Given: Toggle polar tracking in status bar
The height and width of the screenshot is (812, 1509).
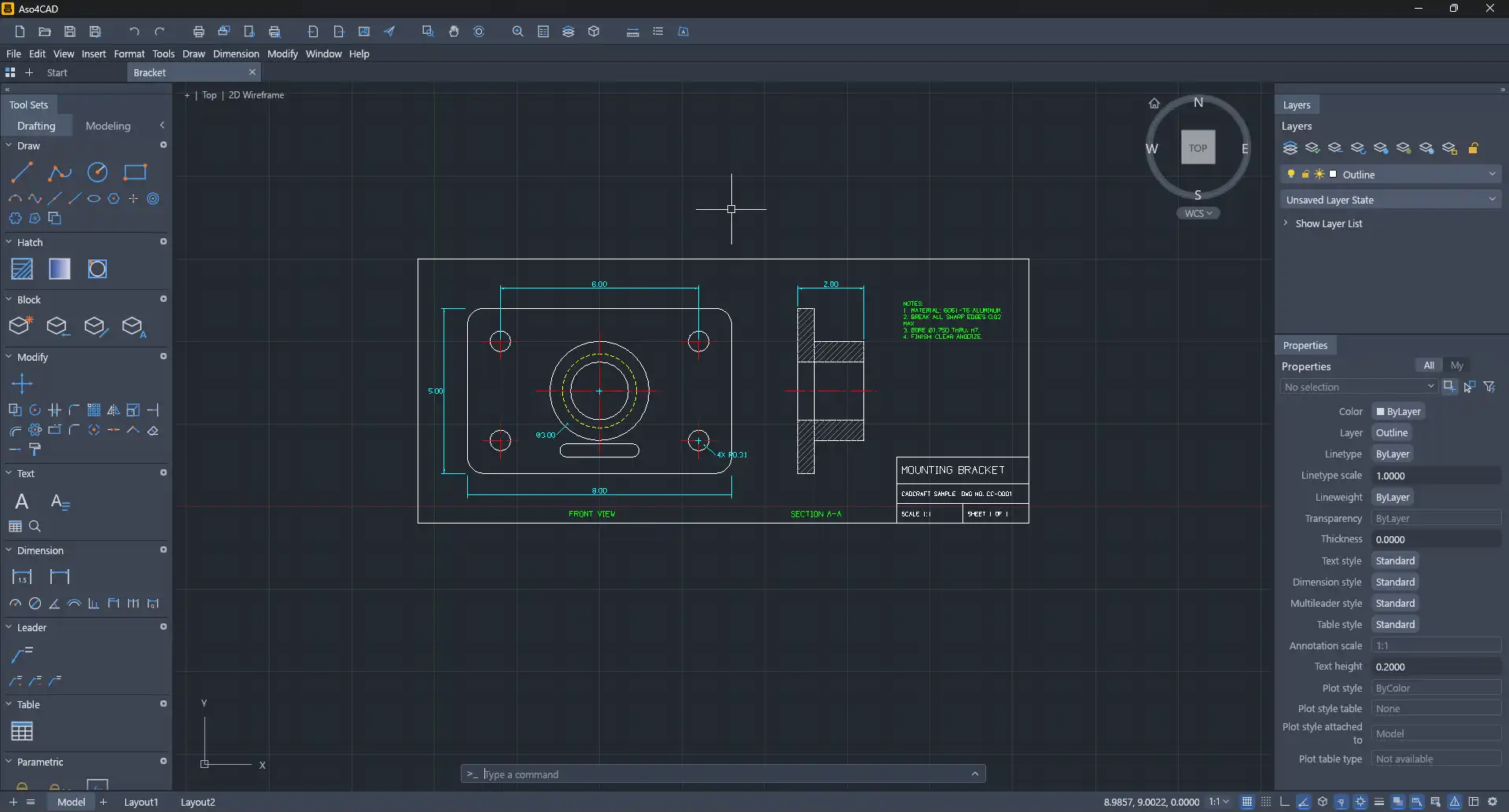Looking at the screenshot, I should click(x=1304, y=802).
